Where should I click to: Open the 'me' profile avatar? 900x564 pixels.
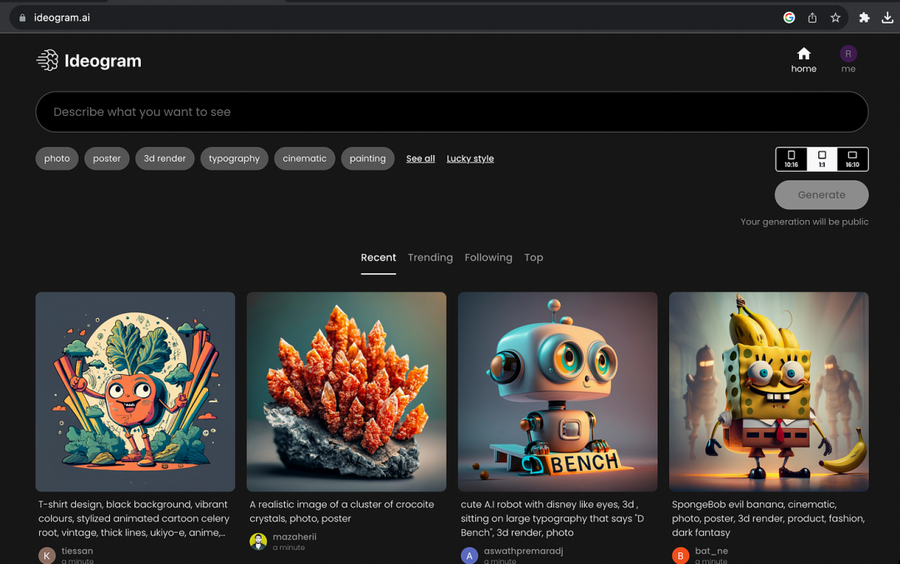click(x=848, y=54)
